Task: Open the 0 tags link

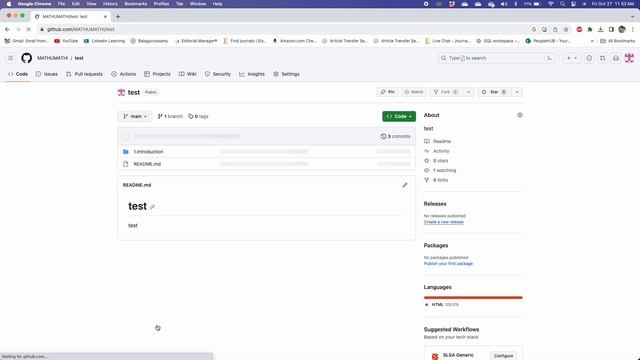Action: 198,116
